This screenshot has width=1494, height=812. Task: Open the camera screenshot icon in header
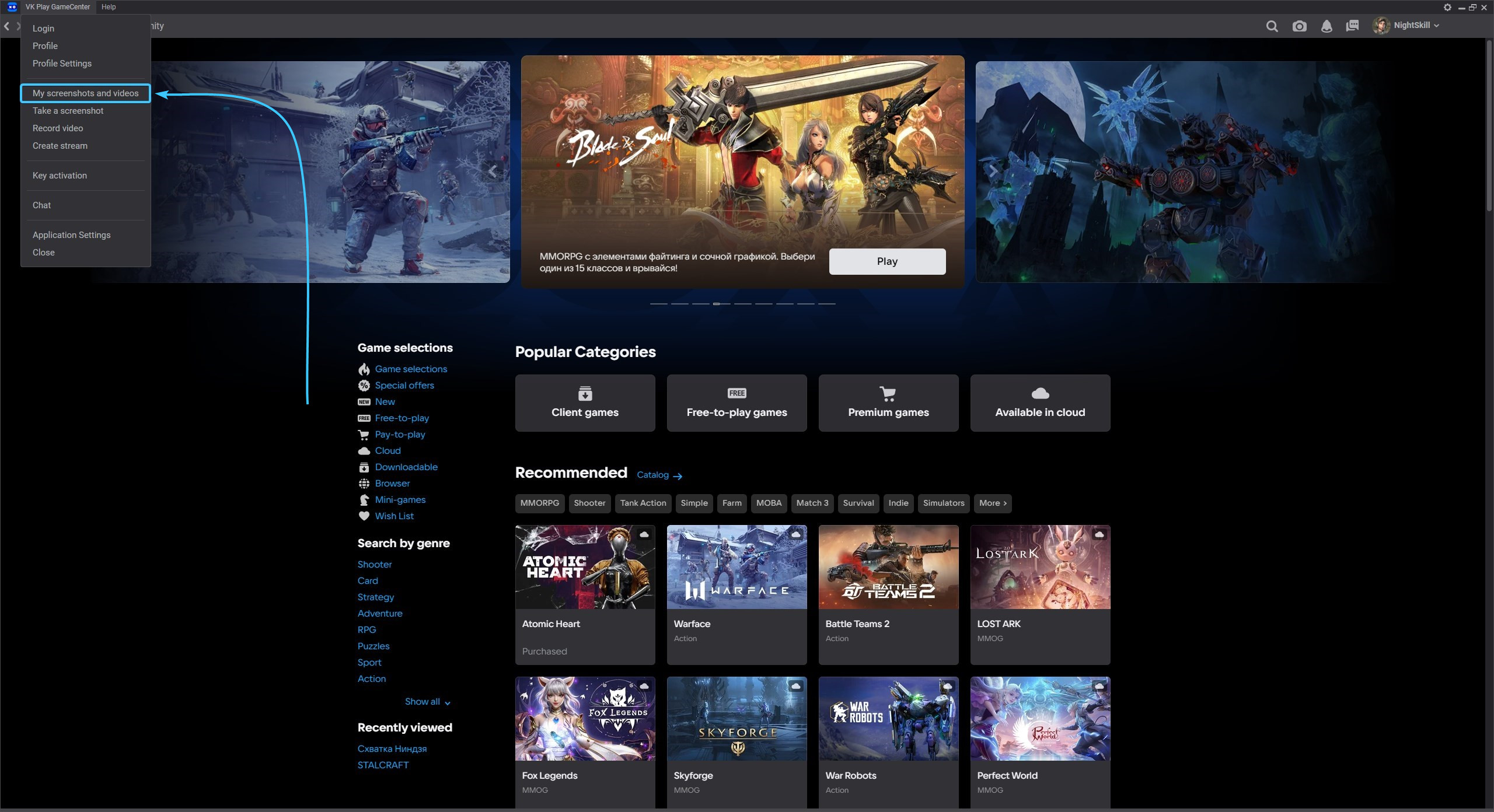point(1299,26)
